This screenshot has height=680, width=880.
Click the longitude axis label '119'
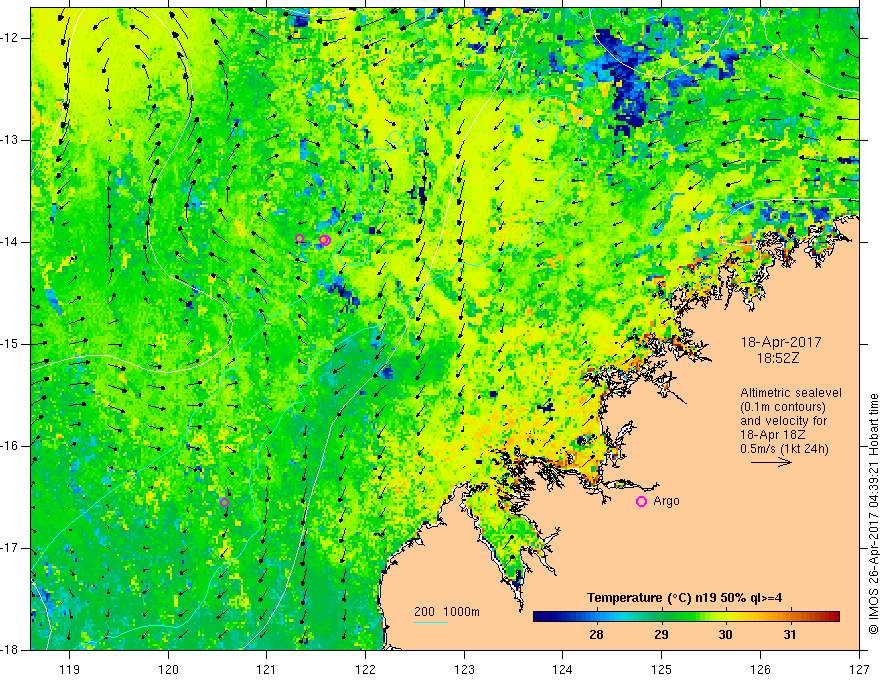point(70,669)
